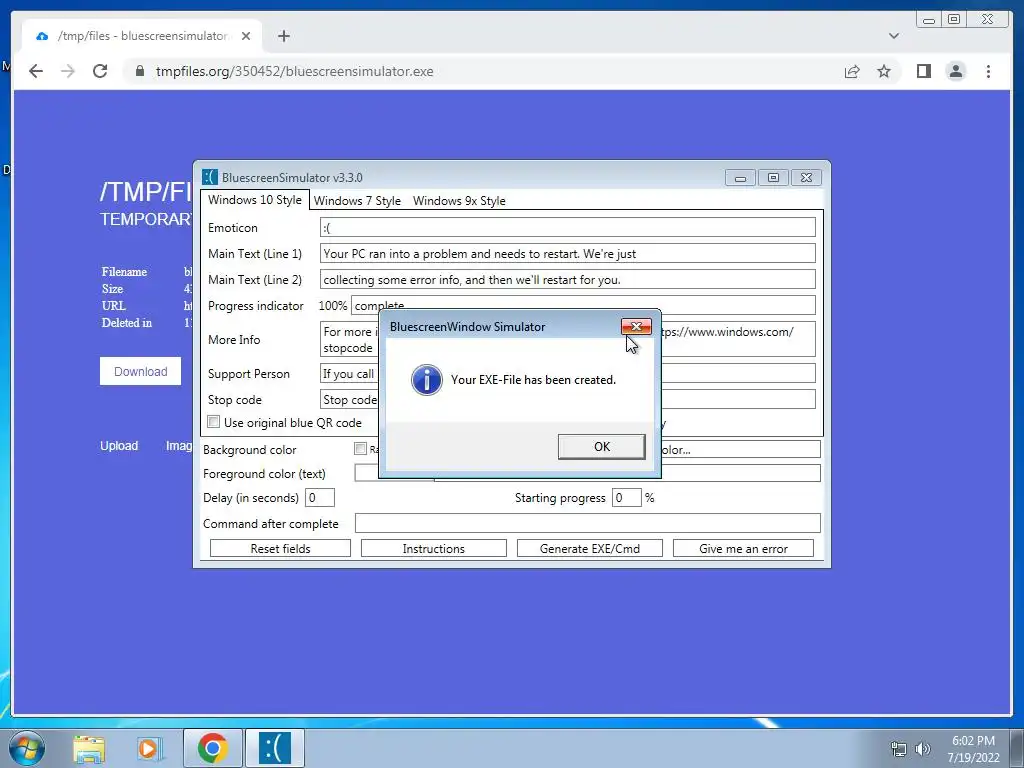
Task: Switch to the Windows 9x Style tab
Action: [x=459, y=200]
